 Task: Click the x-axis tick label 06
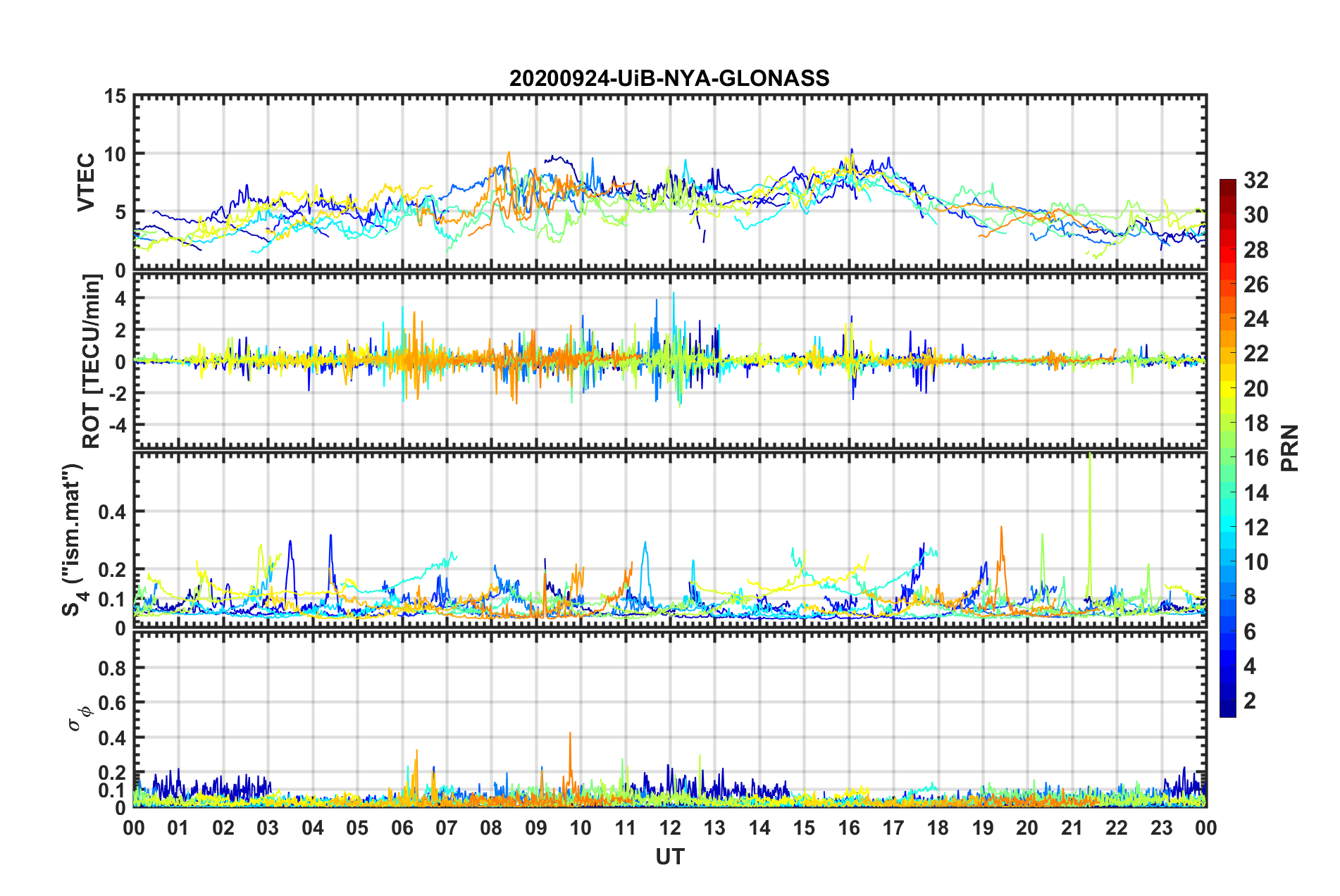tap(402, 828)
